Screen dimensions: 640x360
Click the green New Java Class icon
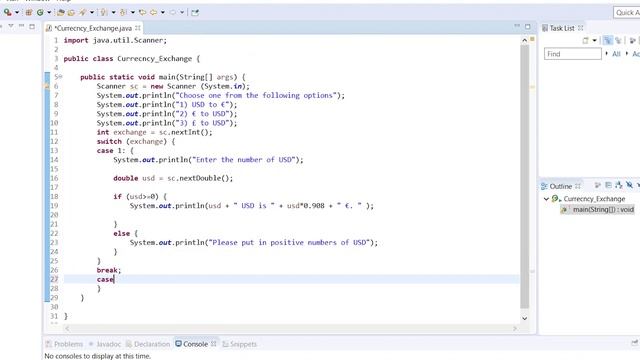40,12
